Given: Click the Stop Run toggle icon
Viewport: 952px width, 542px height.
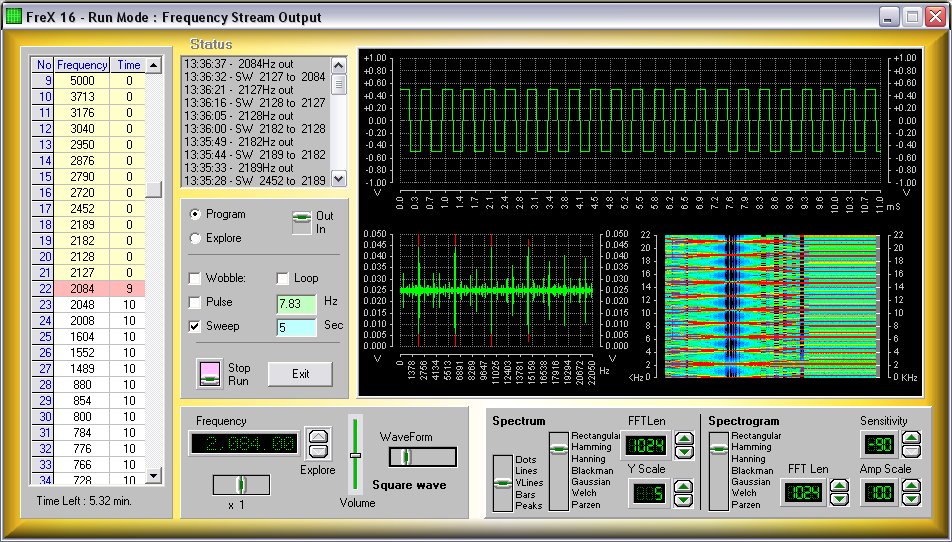Looking at the screenshot, I should (210, 373).
